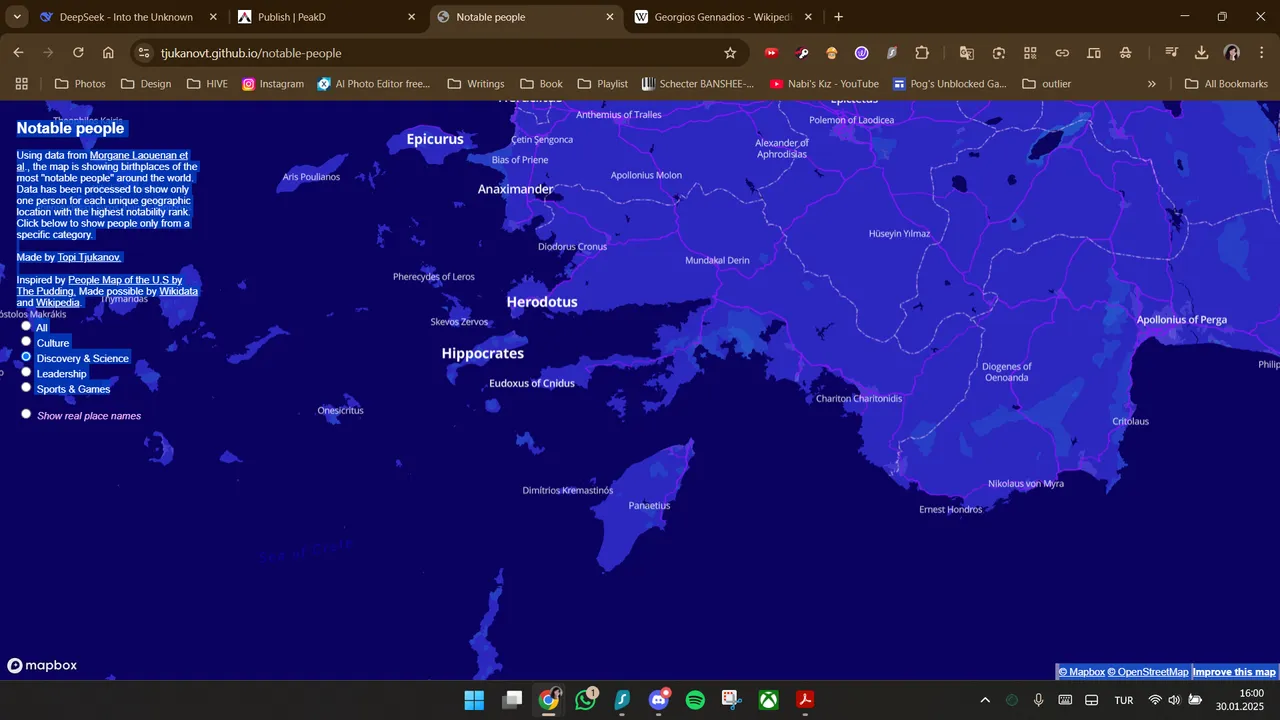Switch to Georgios Gennadios Wikipedia tab

723,17
